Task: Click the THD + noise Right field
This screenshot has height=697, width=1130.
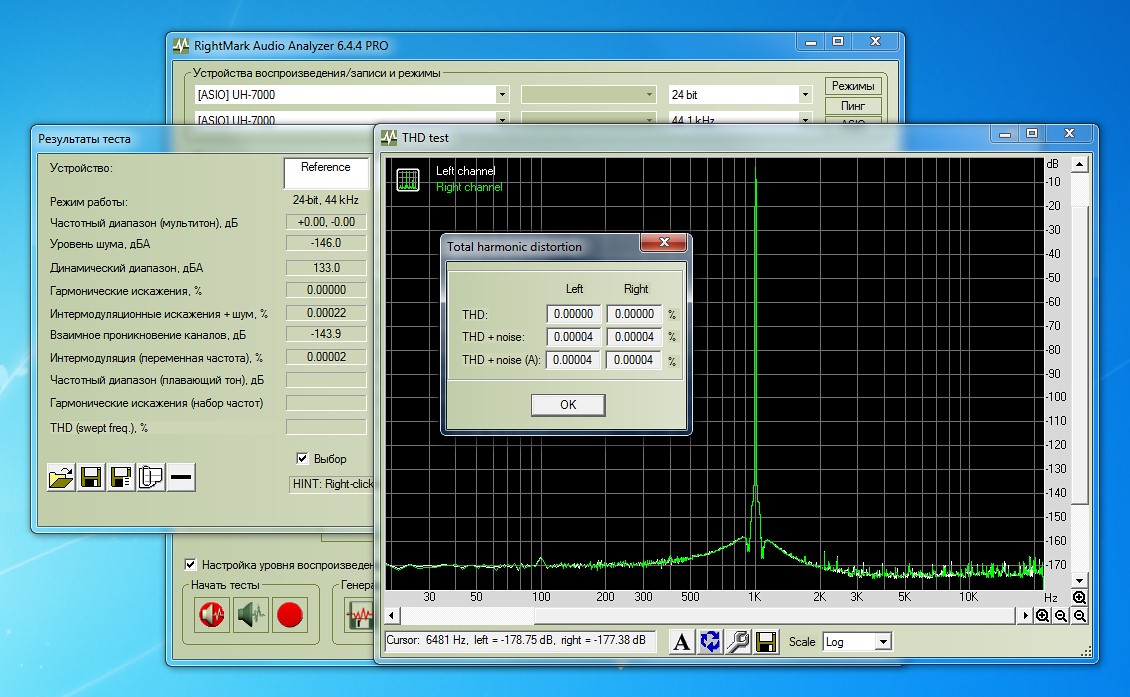Action: point(634,337)
